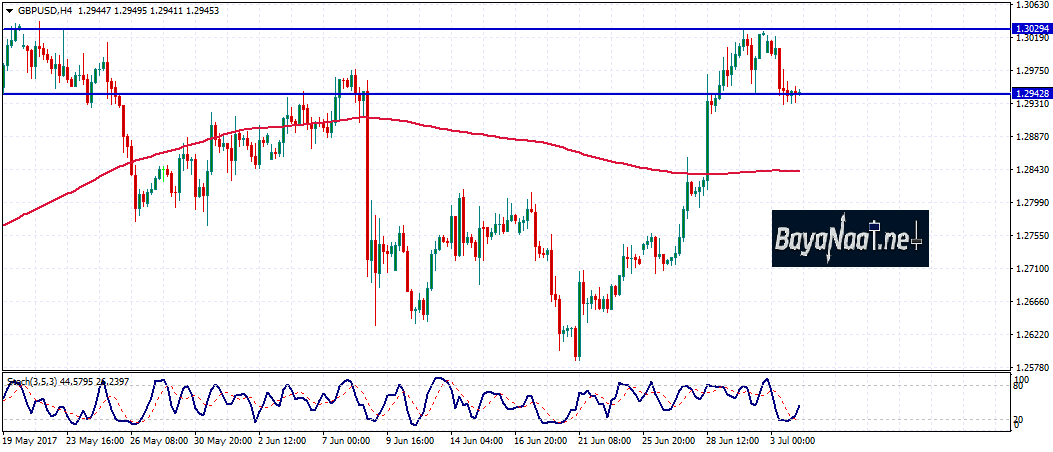
Task: Select the lower blue horizontal support line
Action: (500, 94)
